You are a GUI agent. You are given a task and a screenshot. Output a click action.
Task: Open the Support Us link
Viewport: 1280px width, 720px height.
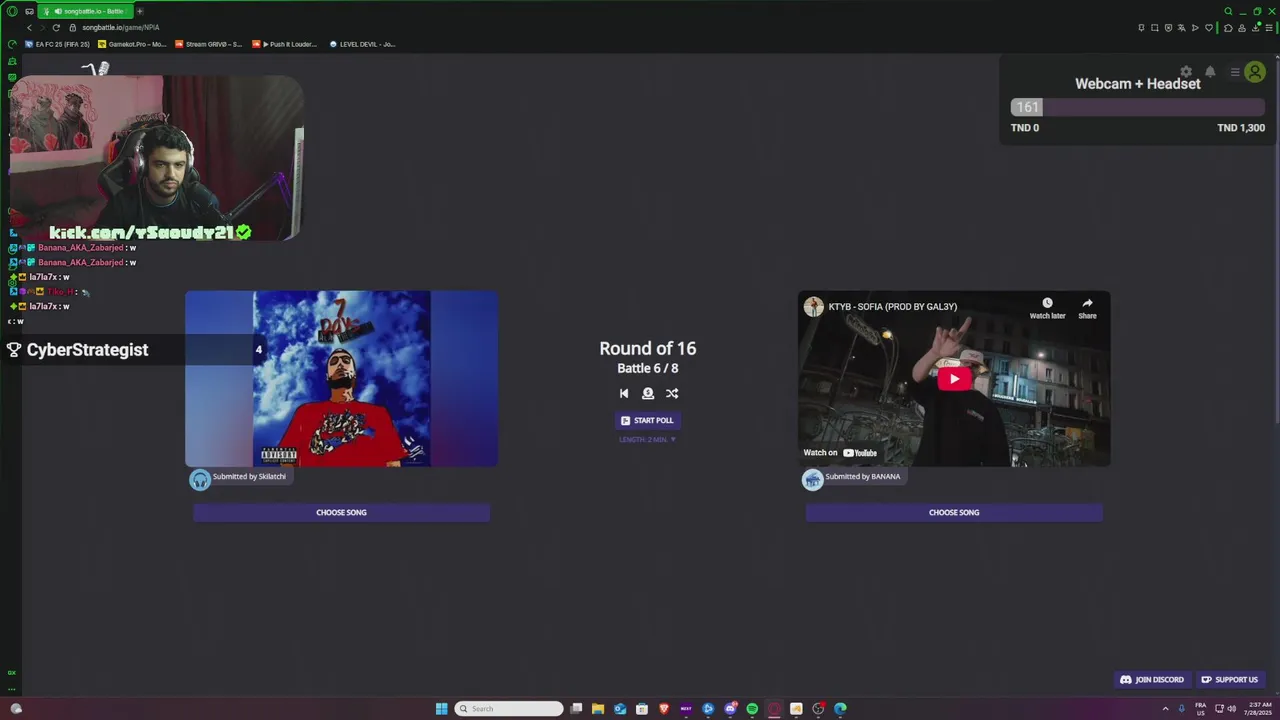pyautogui.click(x=1230, y=680)
